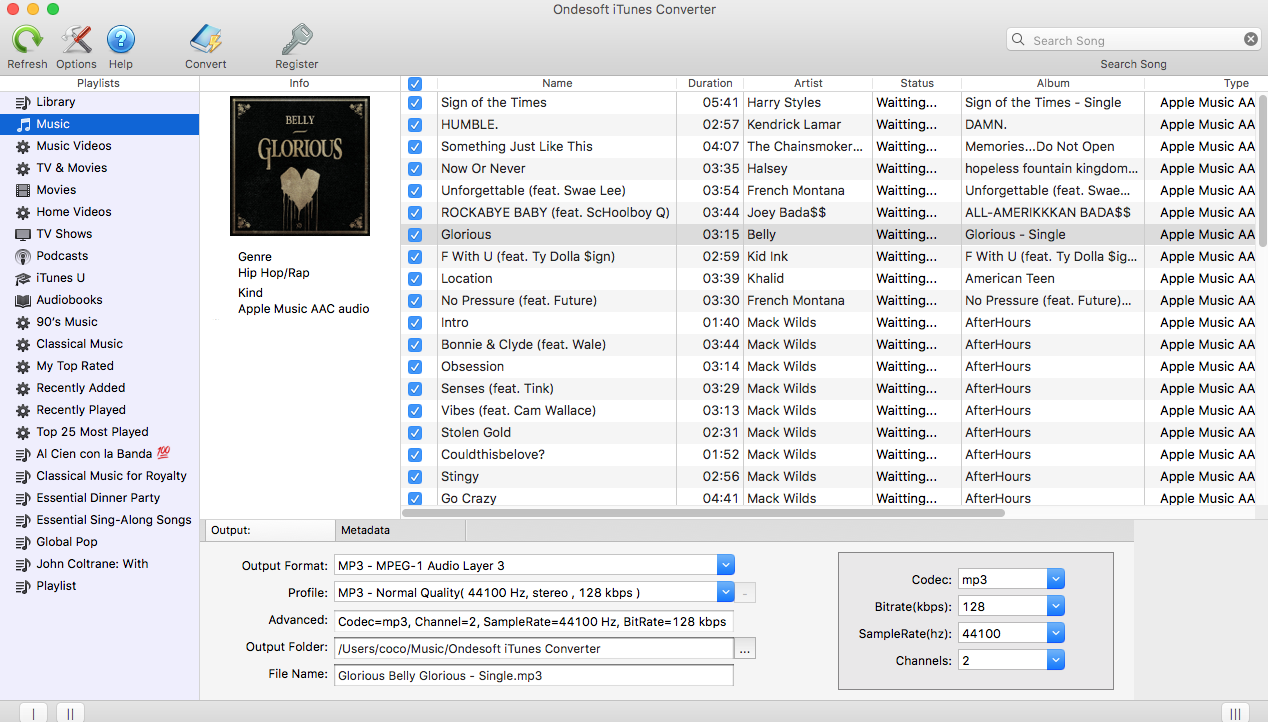1268x722 pixels.
Task: Switch to the Metadata tab
Action: [x=400, y=530]
